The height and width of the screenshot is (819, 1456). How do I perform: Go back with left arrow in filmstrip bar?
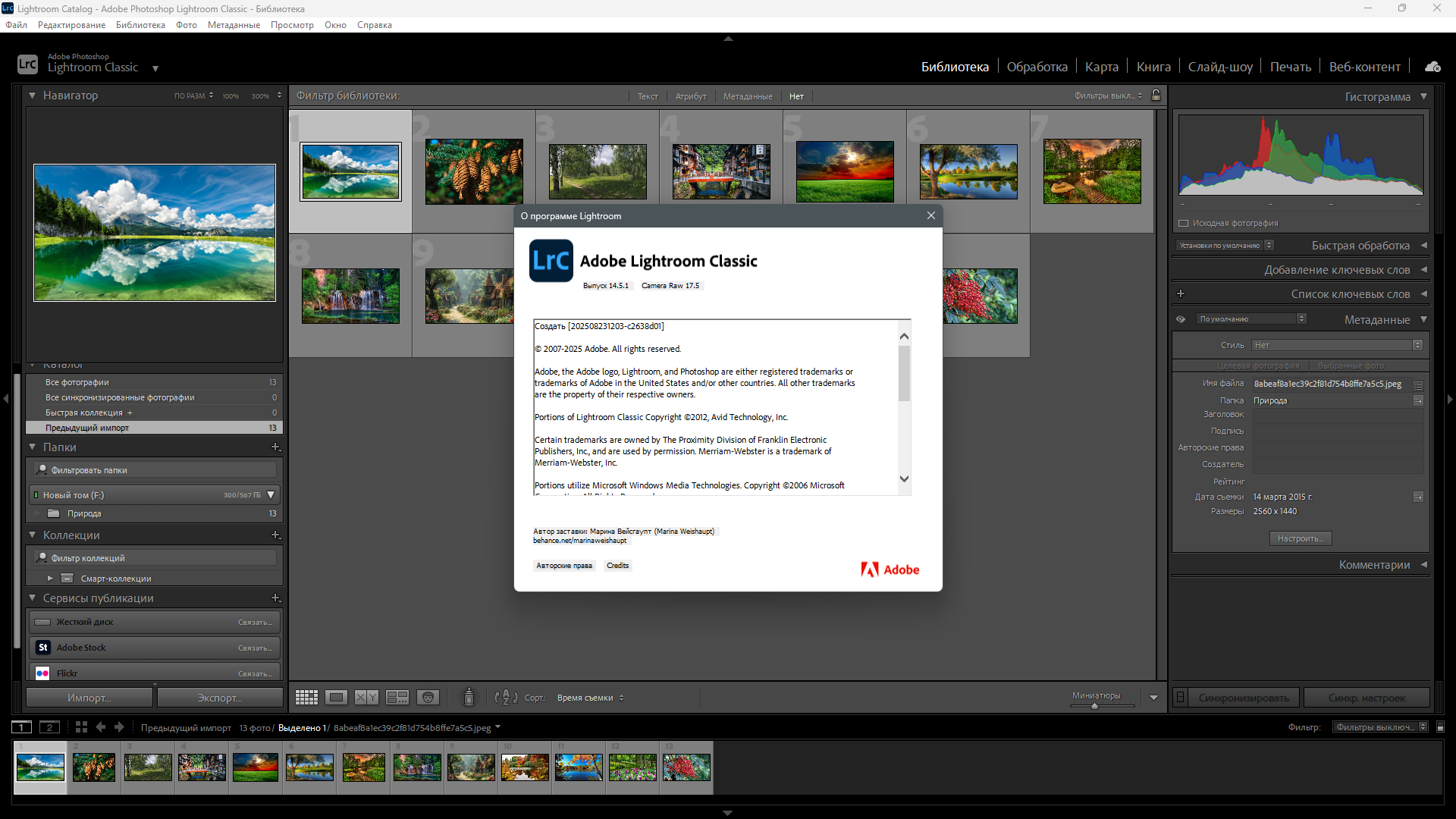100,727
